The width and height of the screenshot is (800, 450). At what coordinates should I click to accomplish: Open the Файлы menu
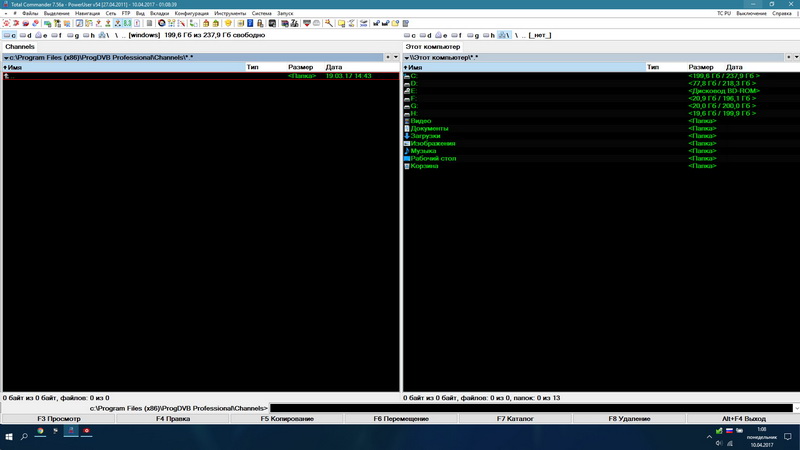(x=30, y=13)
